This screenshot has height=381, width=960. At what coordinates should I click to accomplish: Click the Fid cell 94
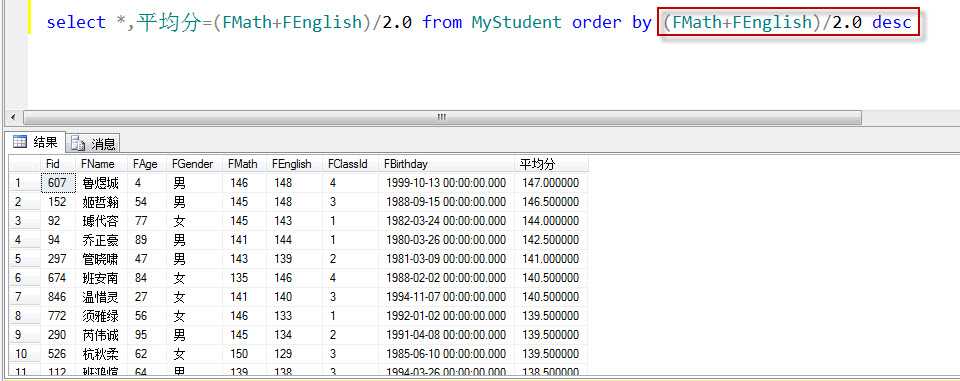[58, 240]
